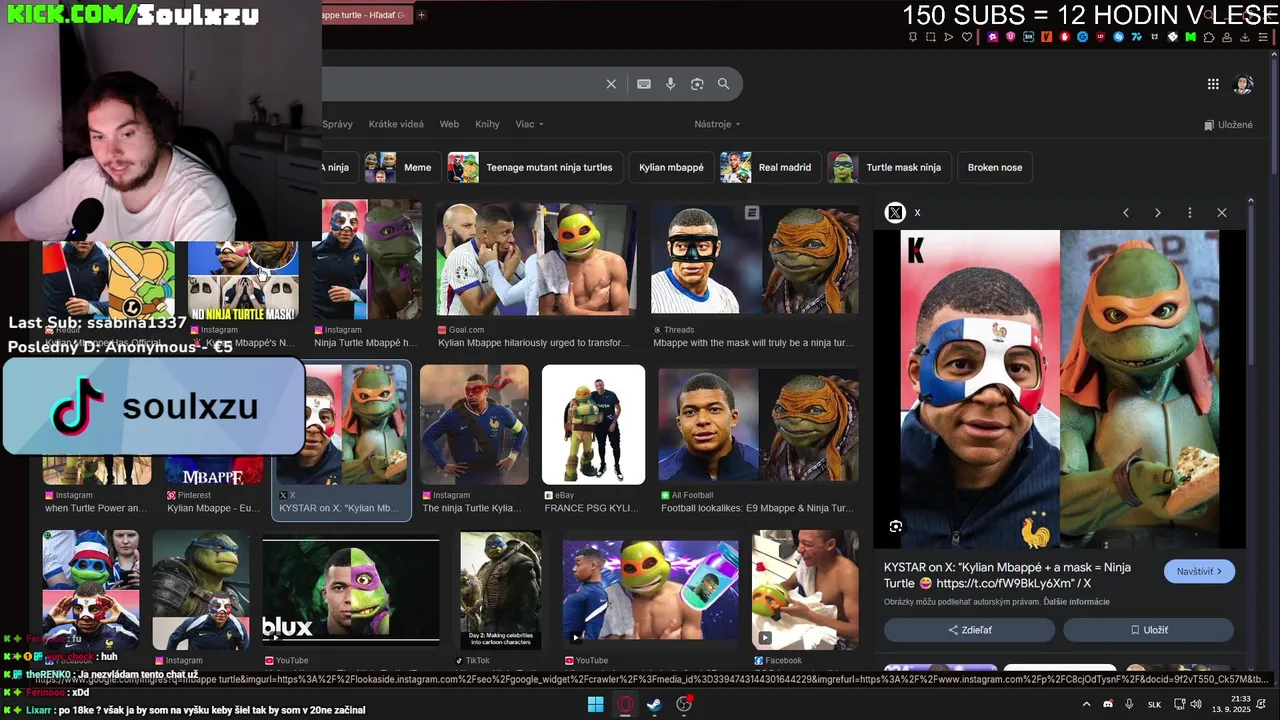The image size is (1280, 720).
Task: Open the Facebook result thumbnail
Action: [x=805, y=590]
